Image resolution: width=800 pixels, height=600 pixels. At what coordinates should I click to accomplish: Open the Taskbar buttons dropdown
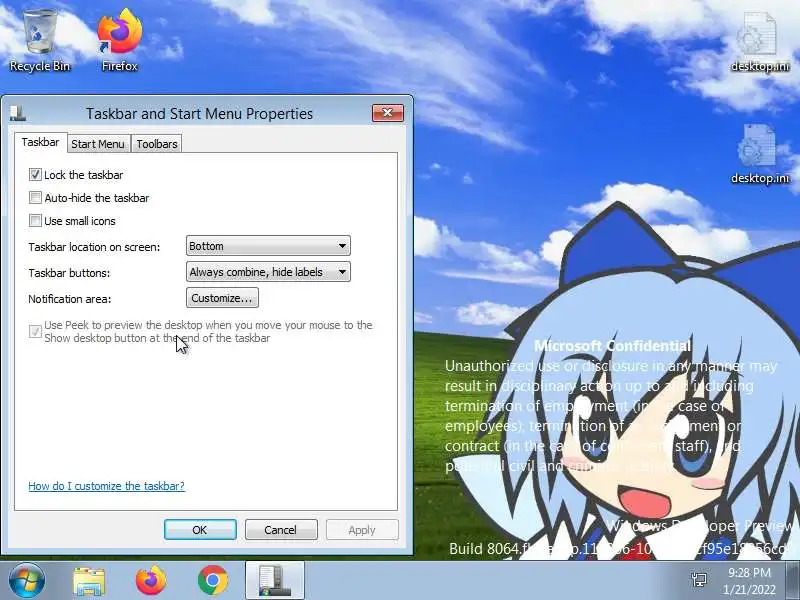tap(268, 272)
